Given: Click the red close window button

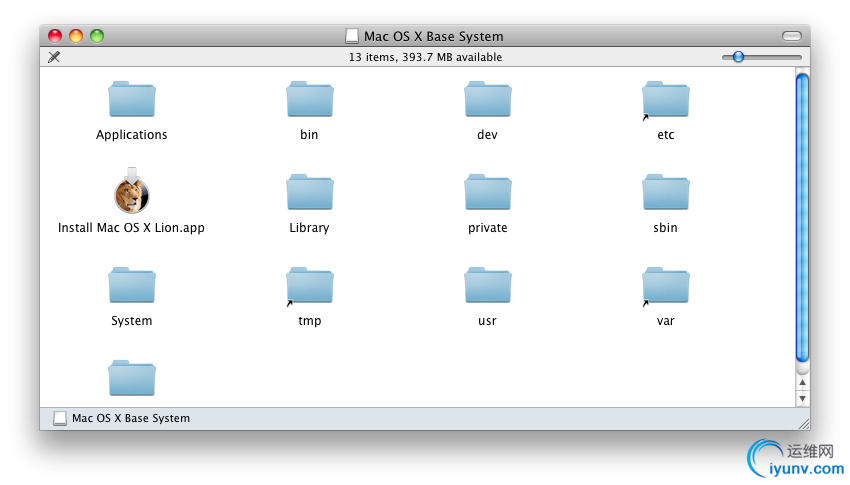Looking at the screenshot, I should 55,36.
